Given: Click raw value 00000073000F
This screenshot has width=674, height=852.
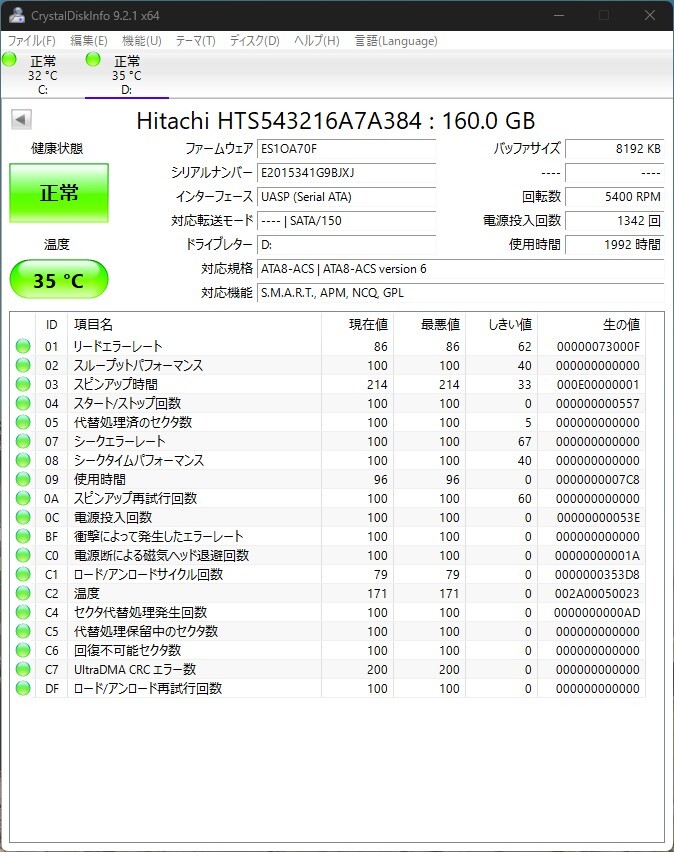Looking at the screenshot, I should tap(598, 347).
